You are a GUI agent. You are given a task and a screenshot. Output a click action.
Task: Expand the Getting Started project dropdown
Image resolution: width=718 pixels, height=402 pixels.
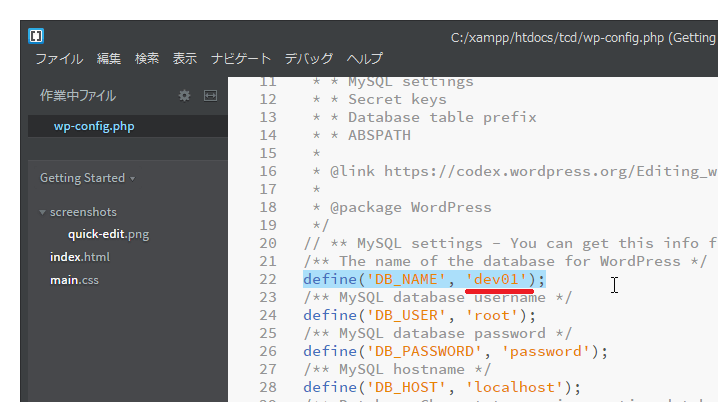pyautogui.click(x=87, y=178)
